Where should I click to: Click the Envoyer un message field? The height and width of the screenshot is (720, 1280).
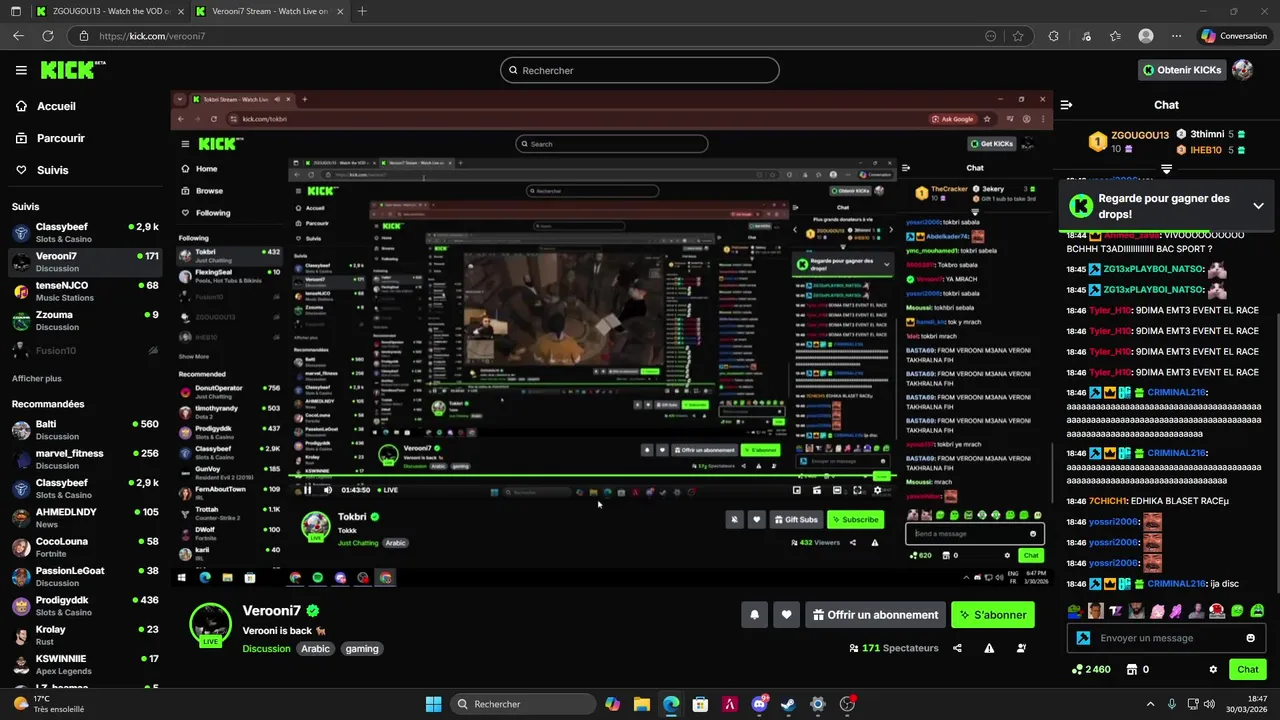(x=1166, y=638)
